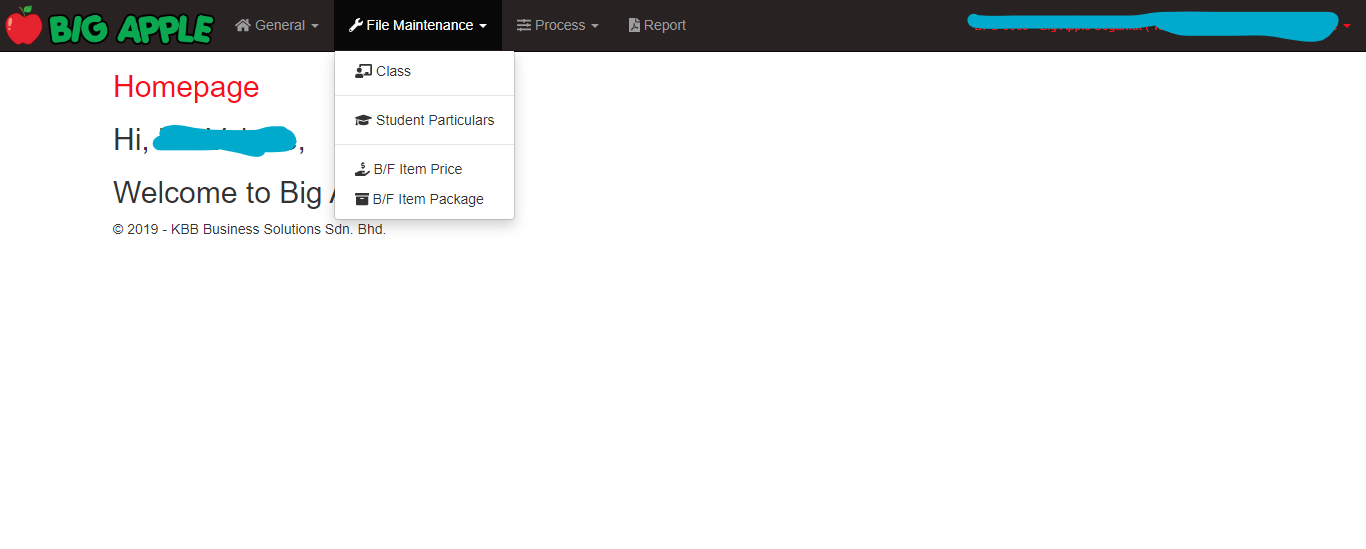This screenshot has height=549, width=1366.
Task: Expand the General dropdown caret
Action: tap(315, 26)
